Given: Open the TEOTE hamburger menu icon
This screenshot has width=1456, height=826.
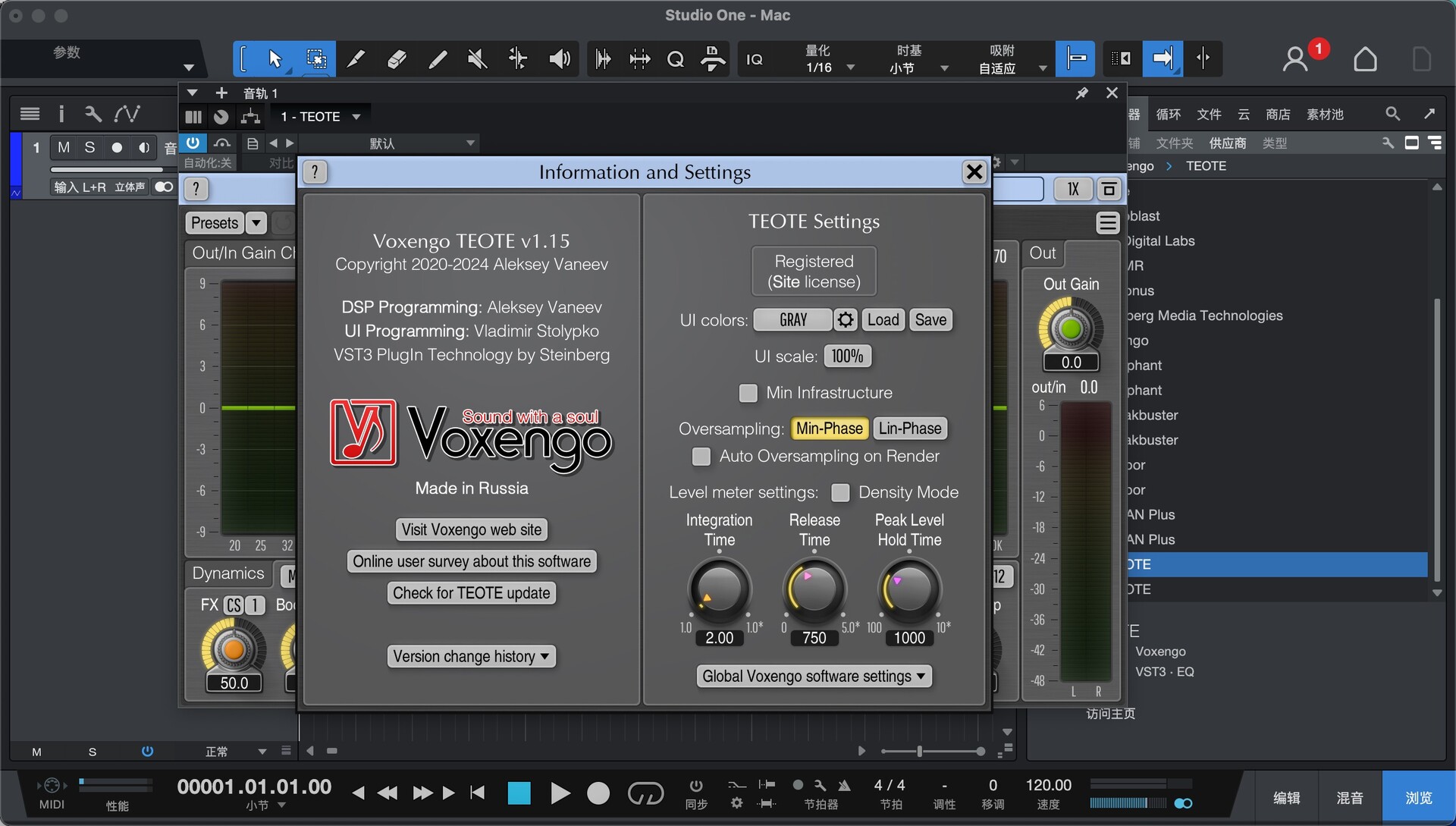Looking at the screenshot, I should (x=1107, y=223).
